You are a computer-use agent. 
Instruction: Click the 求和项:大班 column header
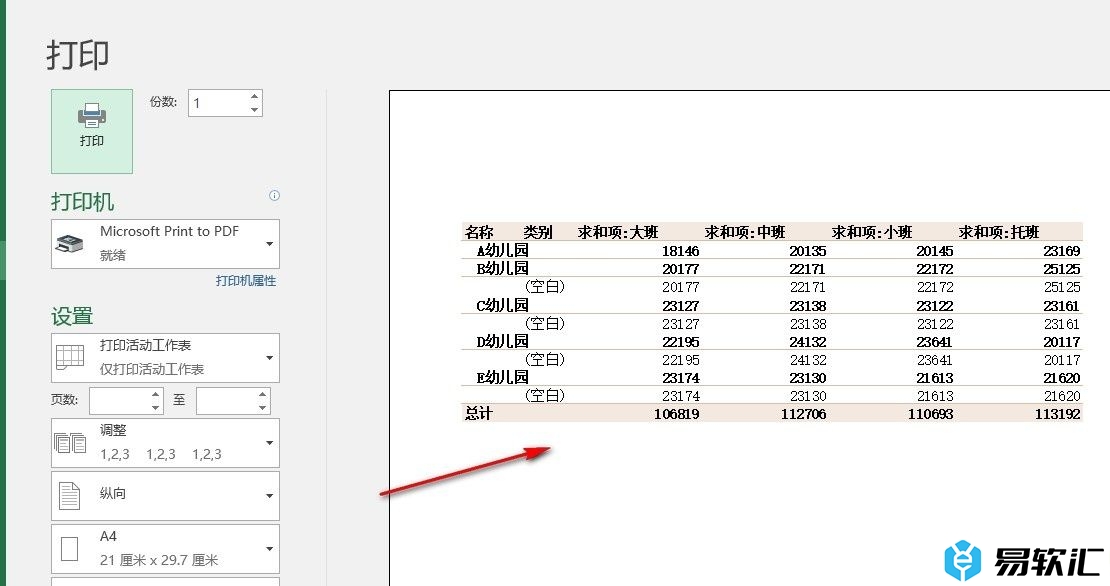click(618, 231)
